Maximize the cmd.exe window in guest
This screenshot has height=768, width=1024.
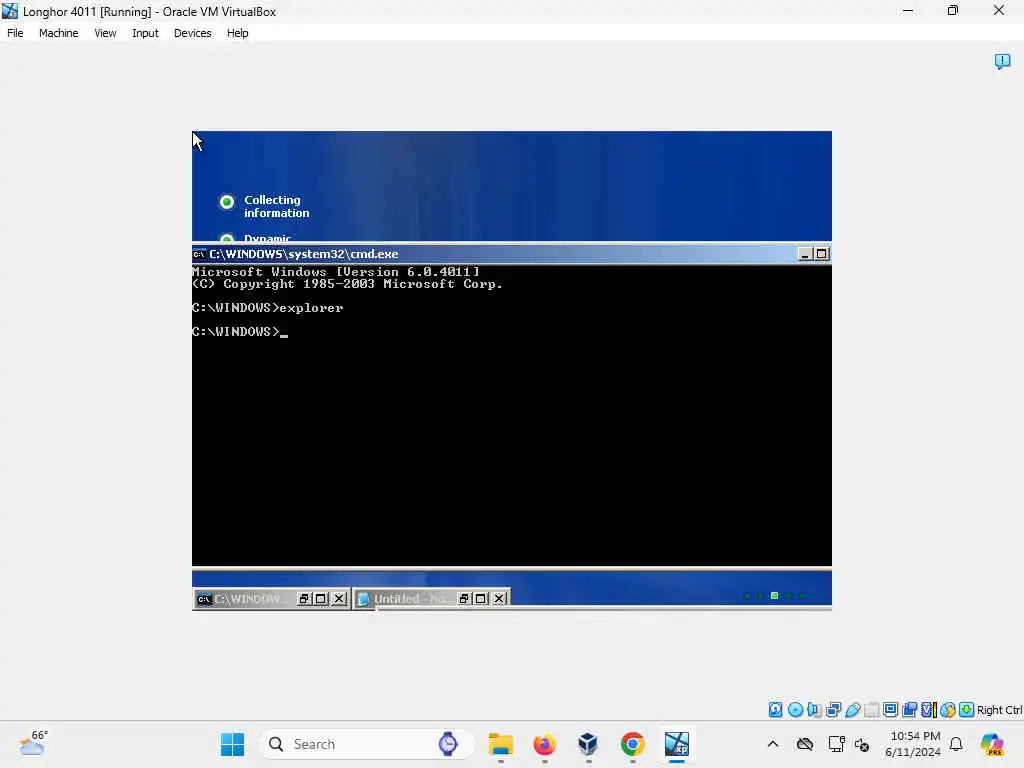(x=822, y=254)
